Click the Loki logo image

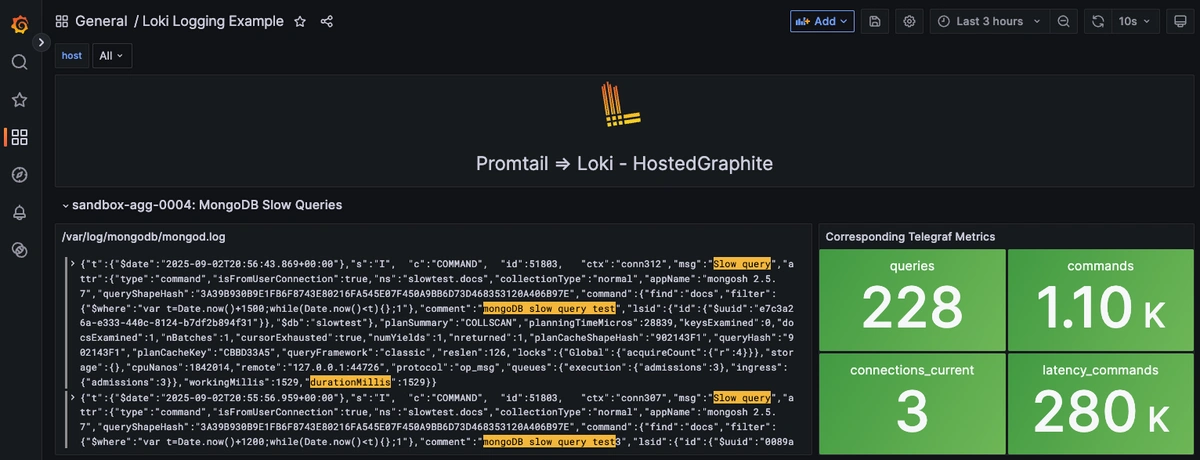(x=620, y=106)
